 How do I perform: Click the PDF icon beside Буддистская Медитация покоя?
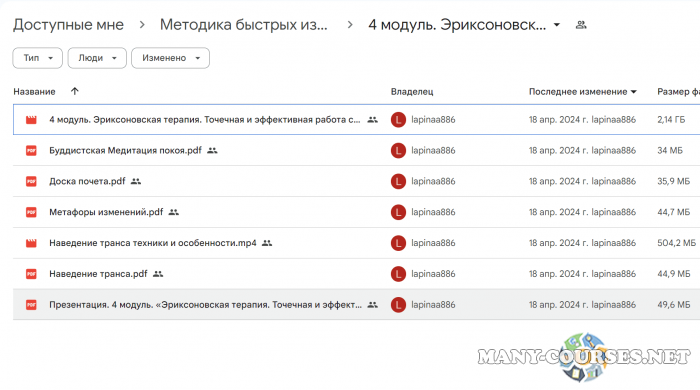pos(31,150)
